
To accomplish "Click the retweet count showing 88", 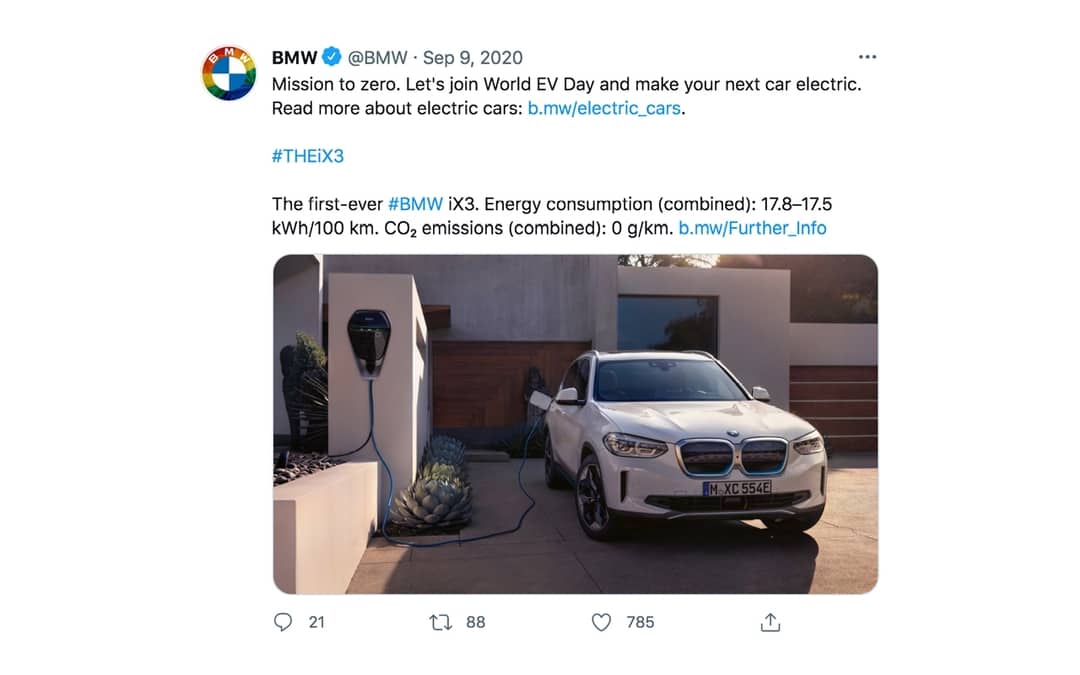I will click(474, 622).
